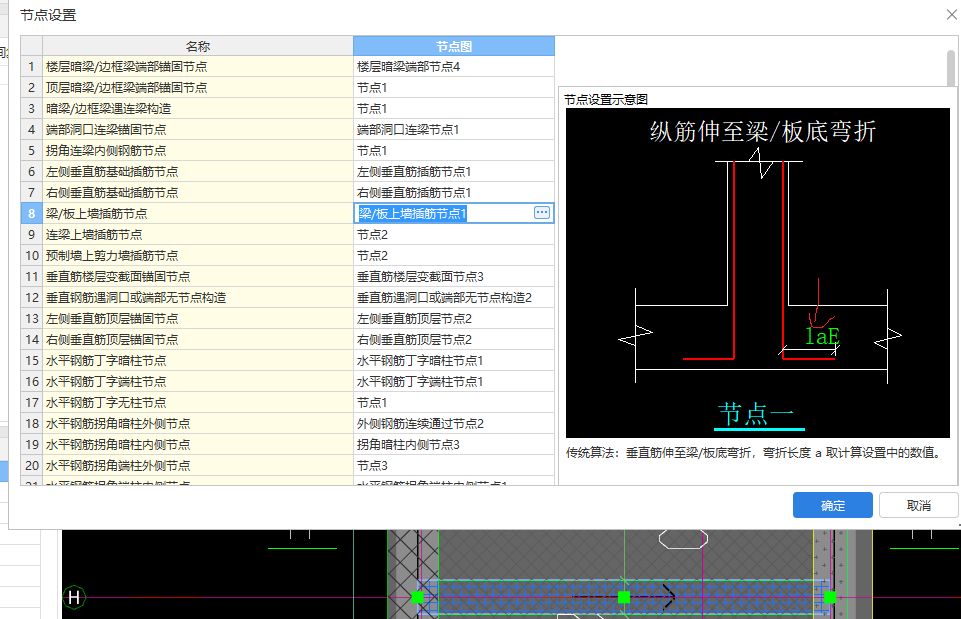Screen dimensions: 961x619
Task: Click value cell 外侧钢筋连续通过节点2
Action: pyautogui.click(x=454, y=423)
